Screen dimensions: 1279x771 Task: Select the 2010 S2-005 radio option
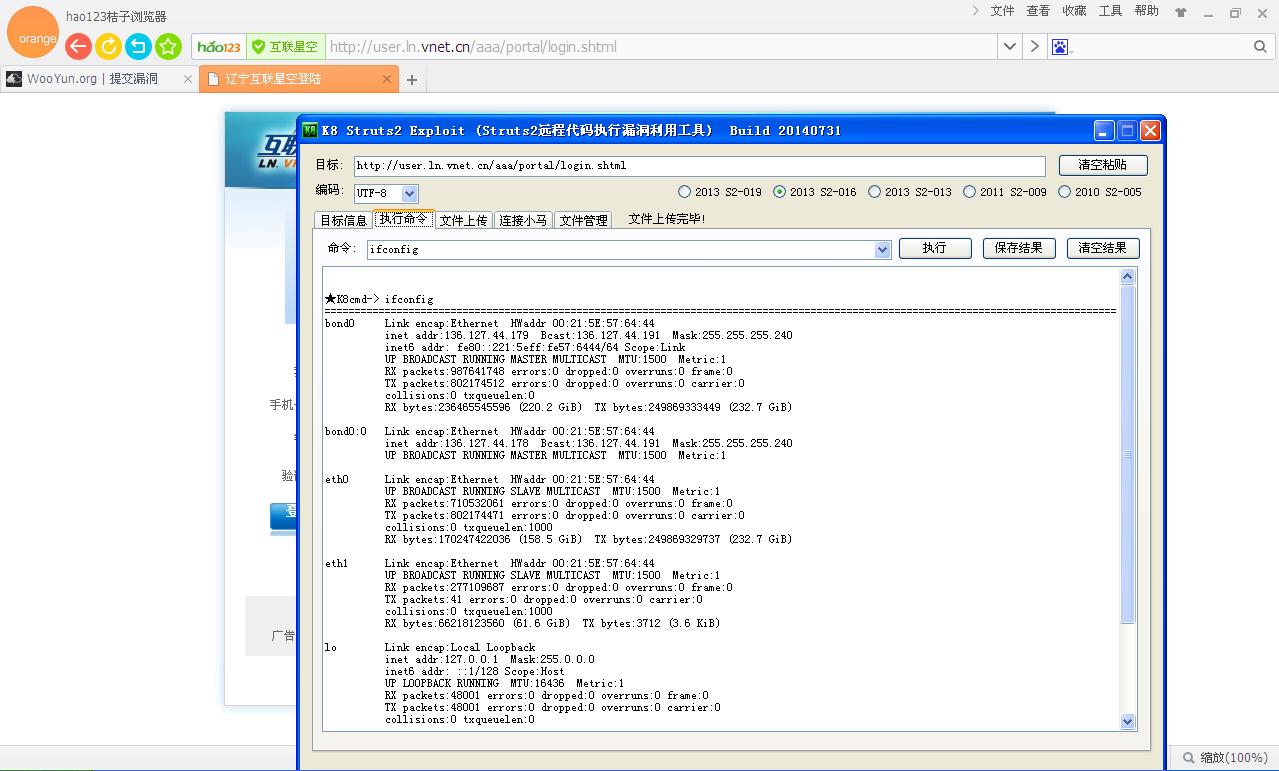click(1099, 192)
